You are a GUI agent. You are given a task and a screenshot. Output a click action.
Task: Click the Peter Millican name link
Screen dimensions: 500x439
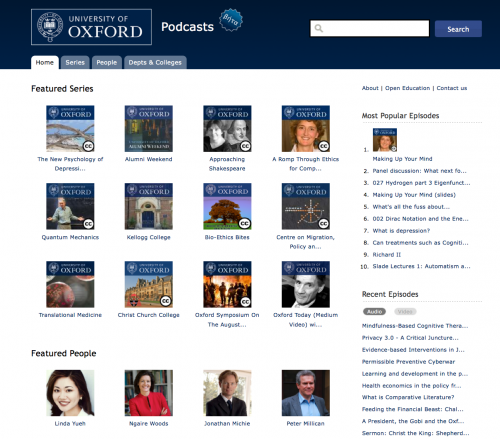(x=305, y=424)
